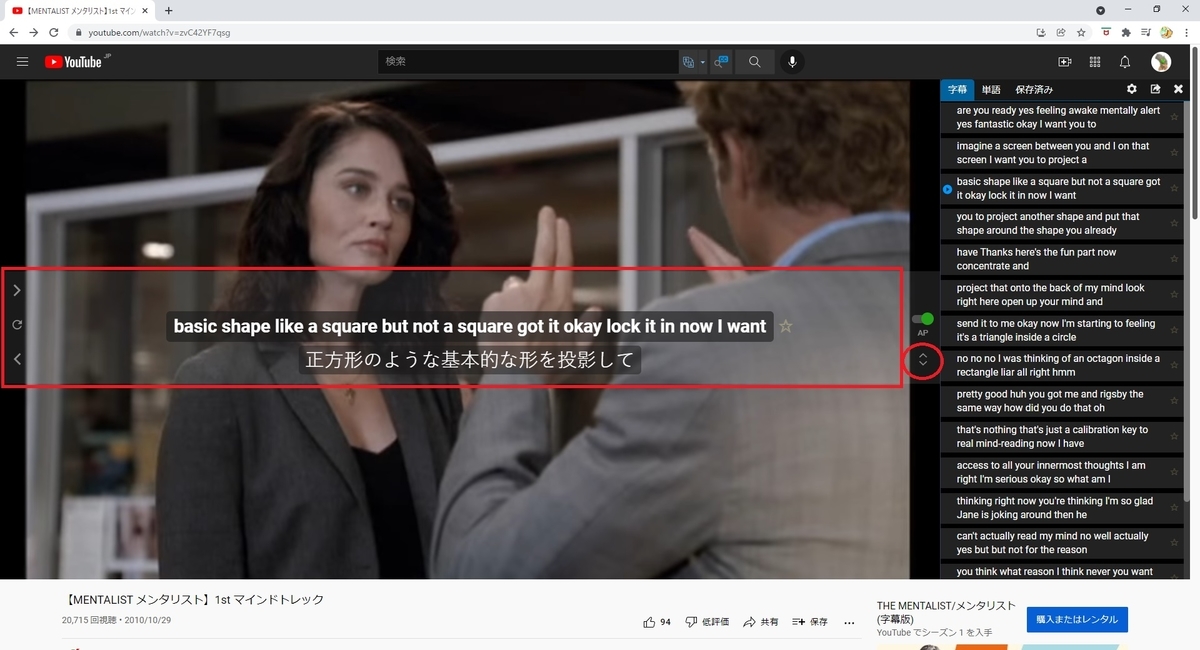Open the YouTube apps grid icon
1200x650 pixels.
[1095, 62]
